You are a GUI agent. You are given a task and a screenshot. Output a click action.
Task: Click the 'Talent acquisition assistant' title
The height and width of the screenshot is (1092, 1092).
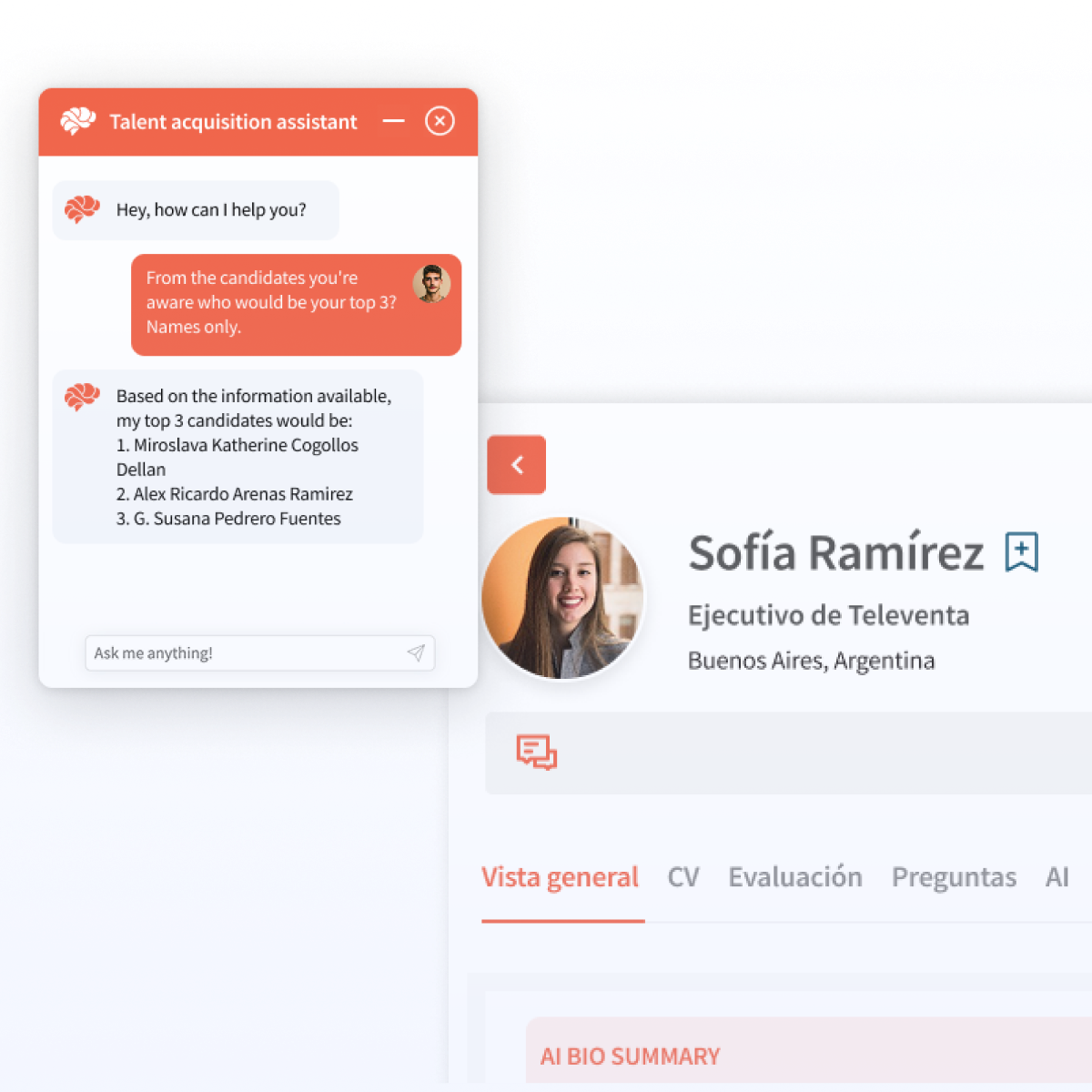pyautogui.click(x=234, y=122)
